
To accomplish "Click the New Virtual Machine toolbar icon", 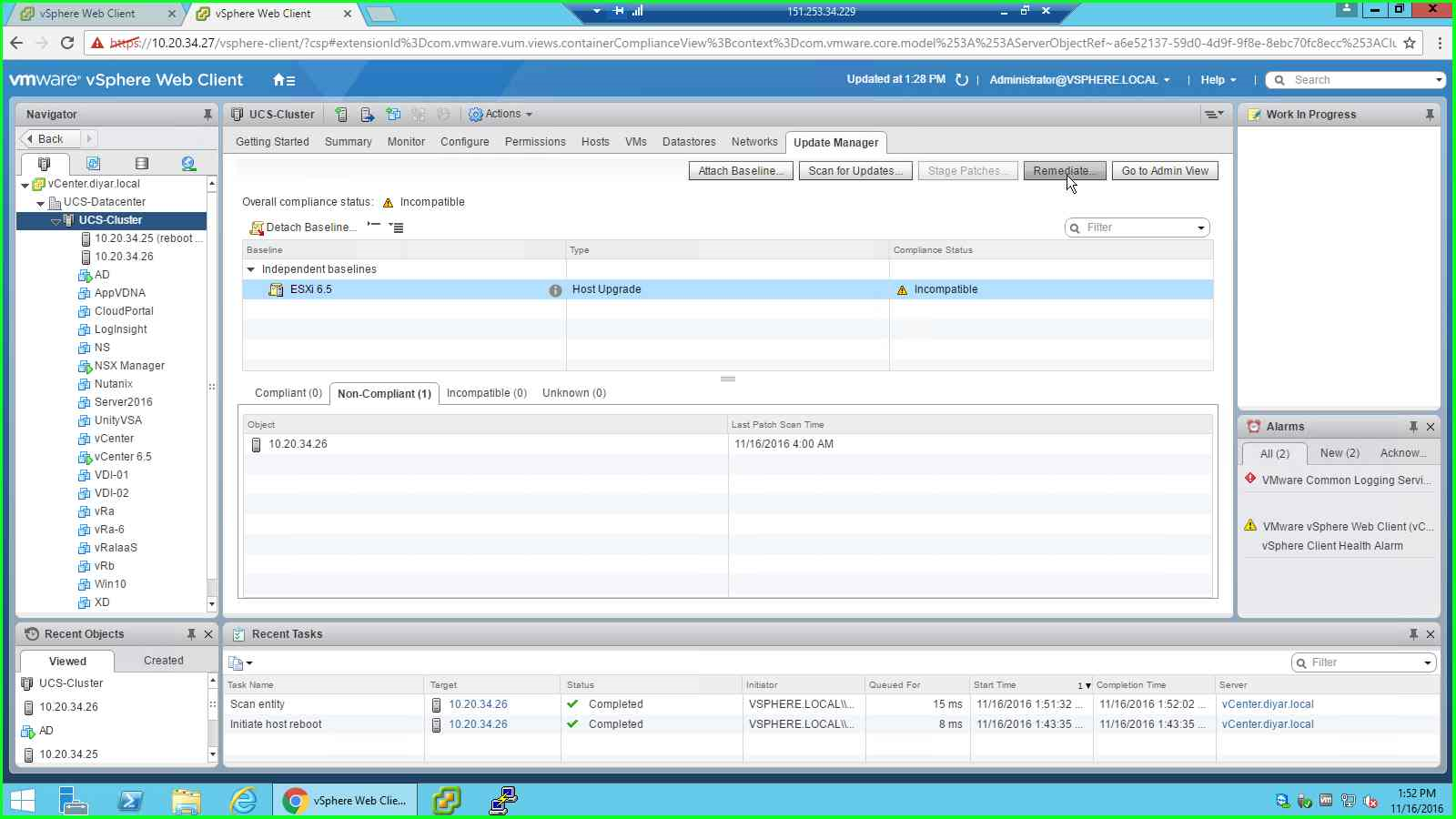I will coord(393,115).
